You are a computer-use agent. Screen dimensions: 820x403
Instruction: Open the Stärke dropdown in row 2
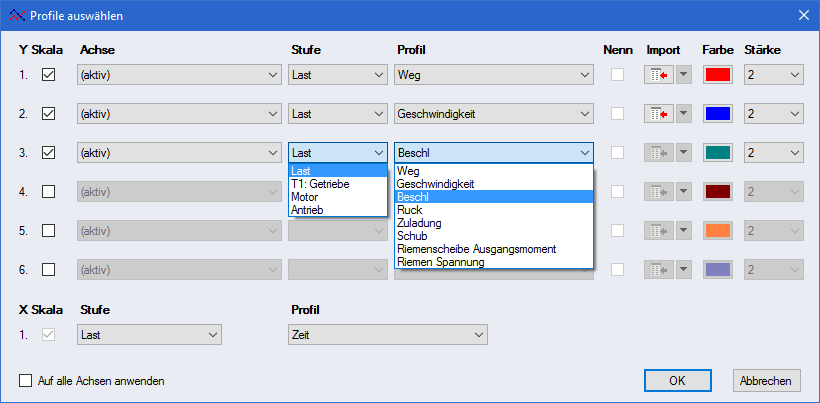pyautogui.click(x=794, y=114)
